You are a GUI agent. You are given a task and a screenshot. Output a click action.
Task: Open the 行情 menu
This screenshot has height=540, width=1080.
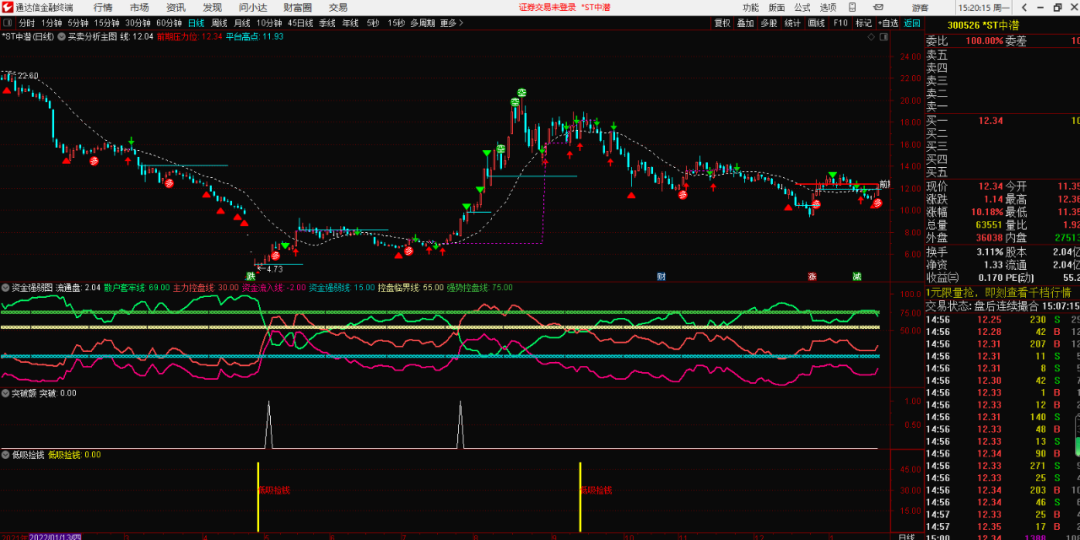103,7
